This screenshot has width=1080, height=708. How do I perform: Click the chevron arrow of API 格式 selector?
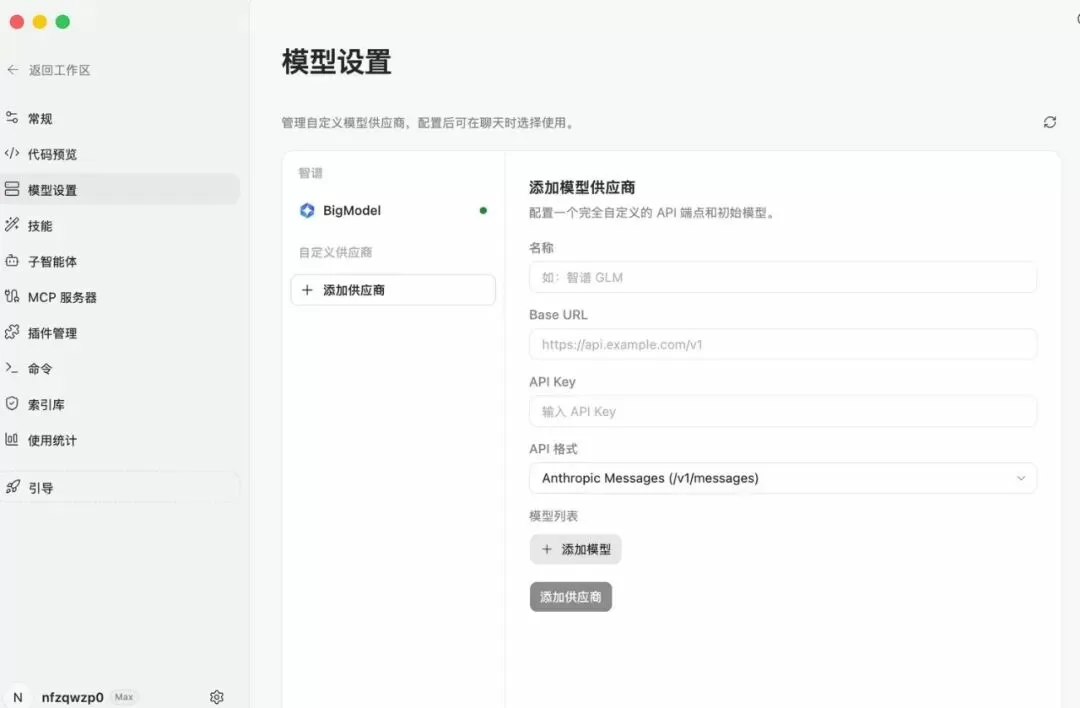click(1021, 478)
